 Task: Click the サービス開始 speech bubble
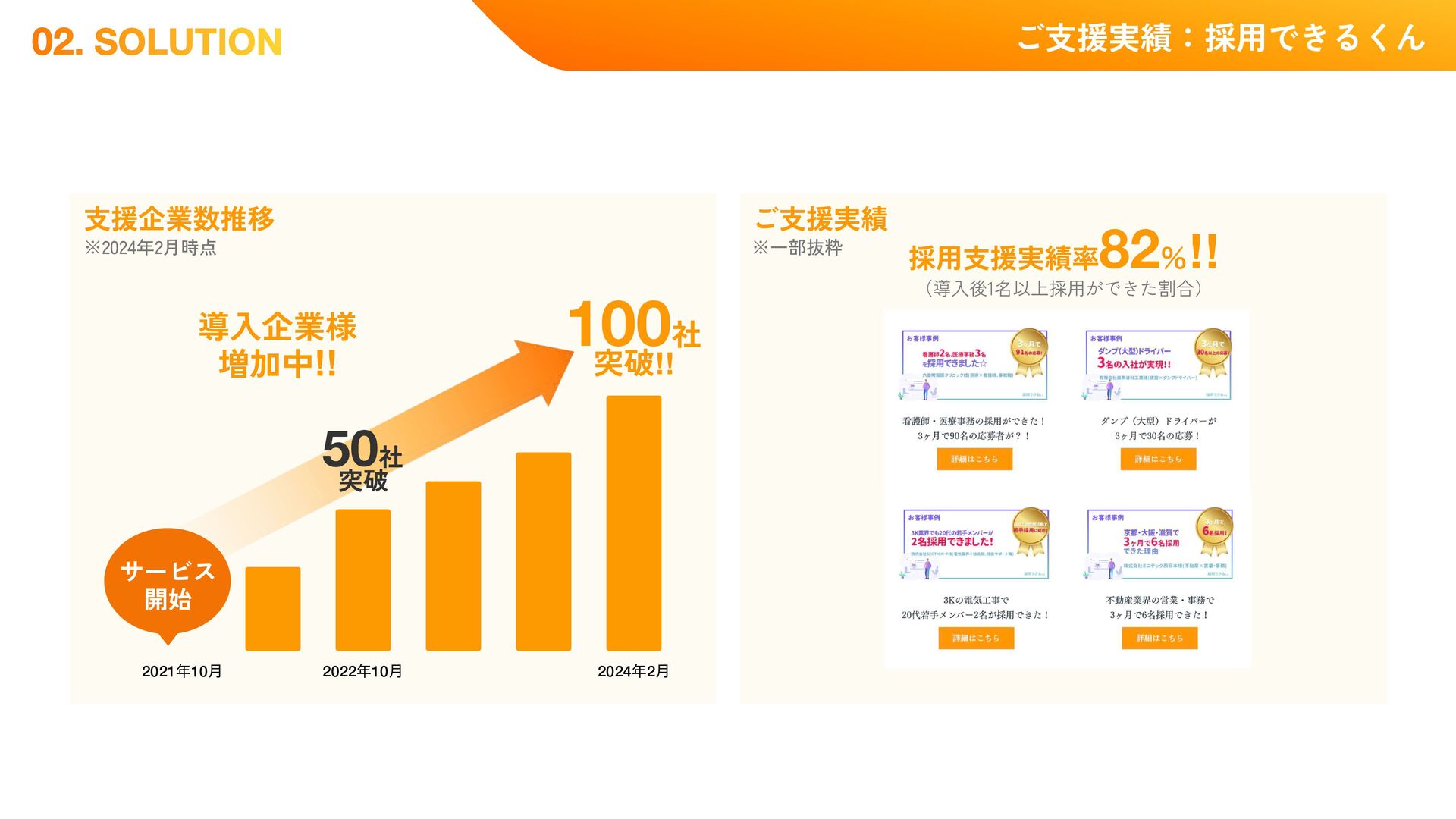(168, 584)
